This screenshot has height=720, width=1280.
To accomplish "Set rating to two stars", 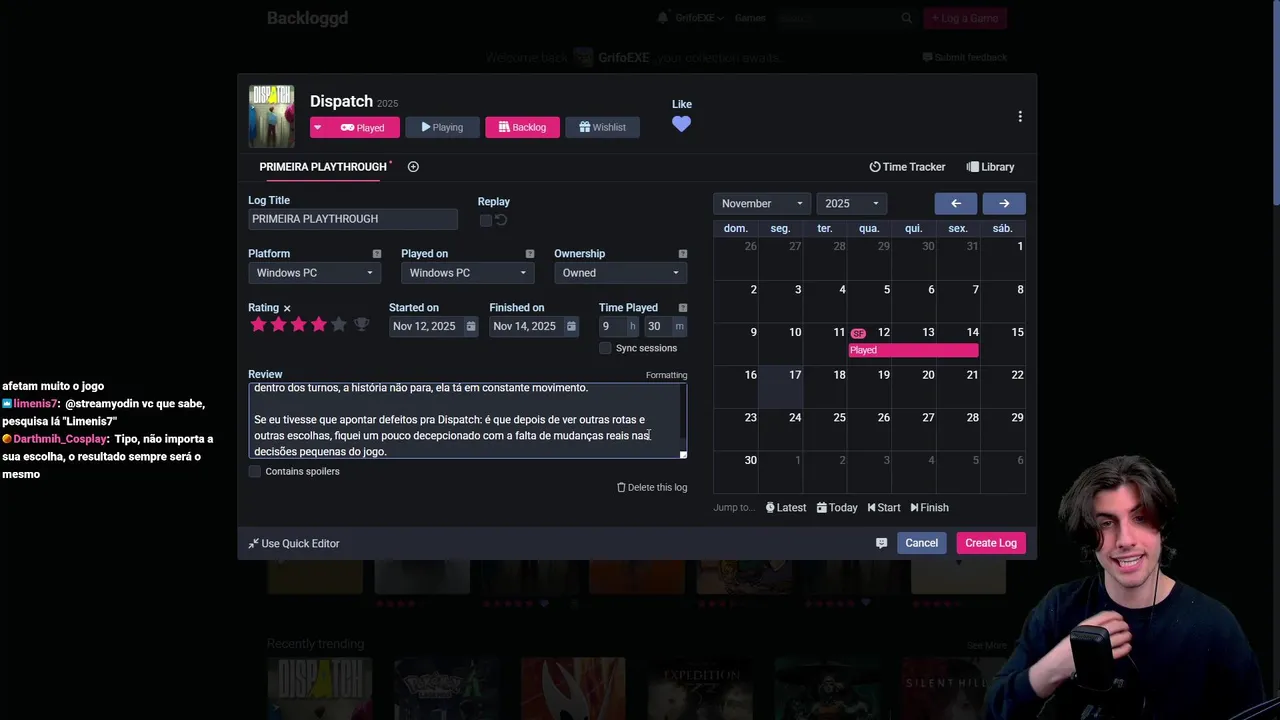I will point(279,325).
